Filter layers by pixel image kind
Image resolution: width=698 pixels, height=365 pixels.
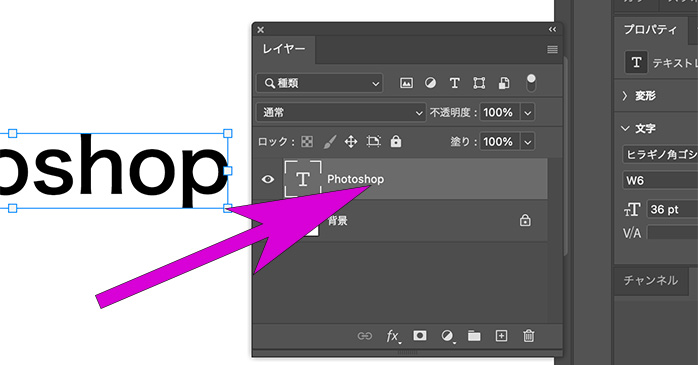[406, 83]
